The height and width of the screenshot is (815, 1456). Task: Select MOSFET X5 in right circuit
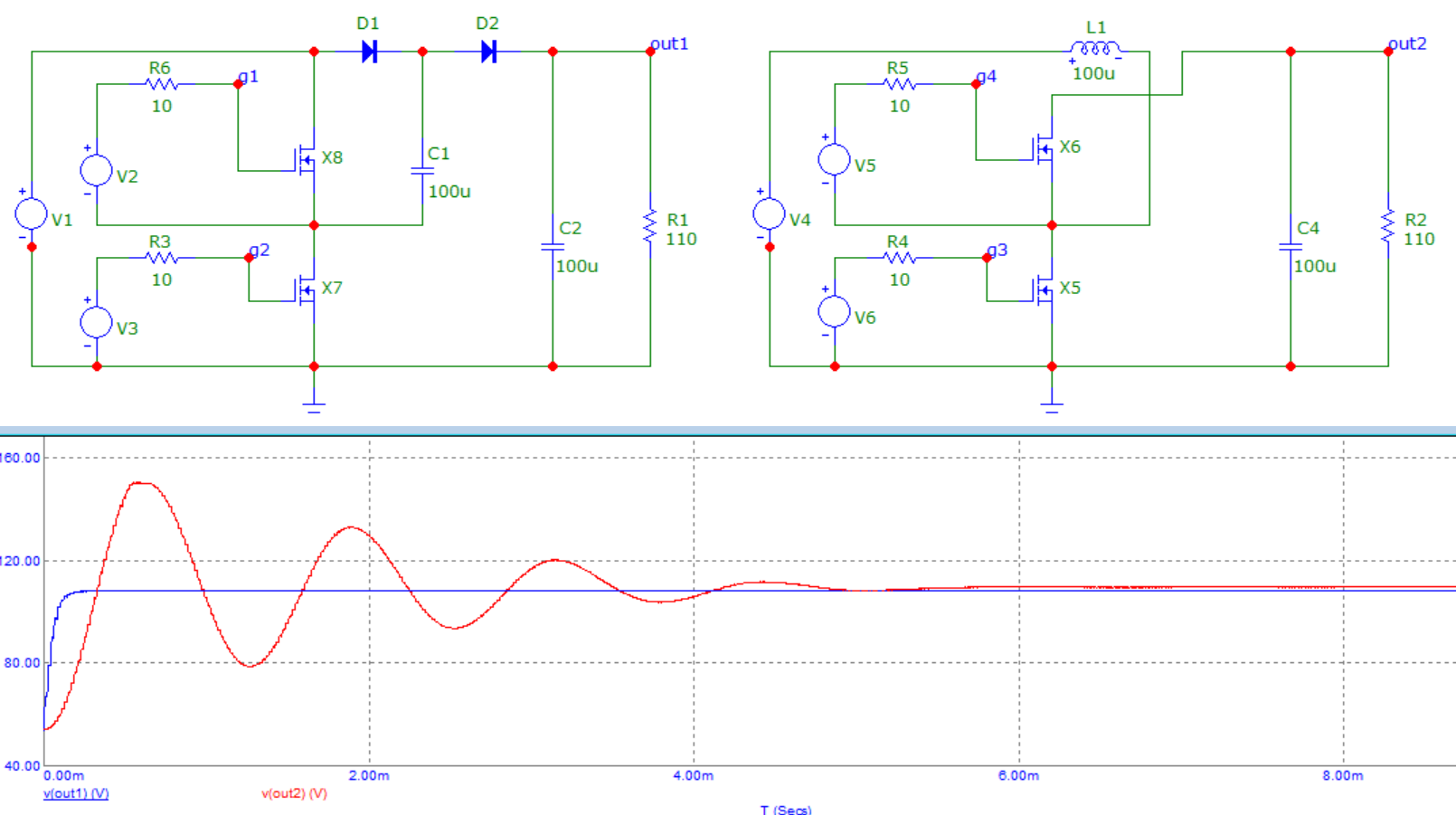(x=1043, y=290)
